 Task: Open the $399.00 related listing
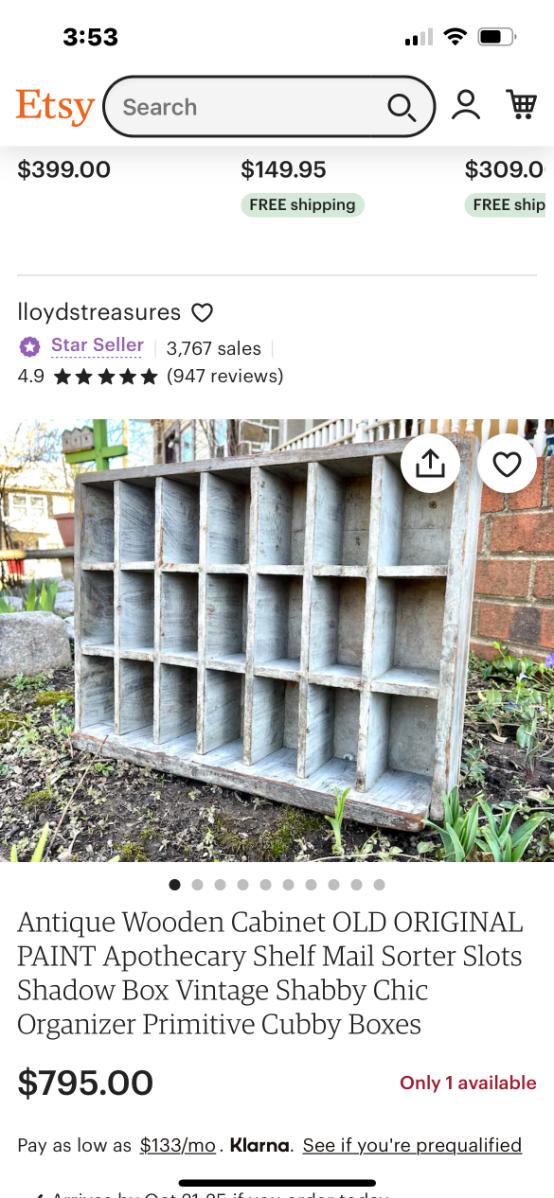tap(64, 170)
